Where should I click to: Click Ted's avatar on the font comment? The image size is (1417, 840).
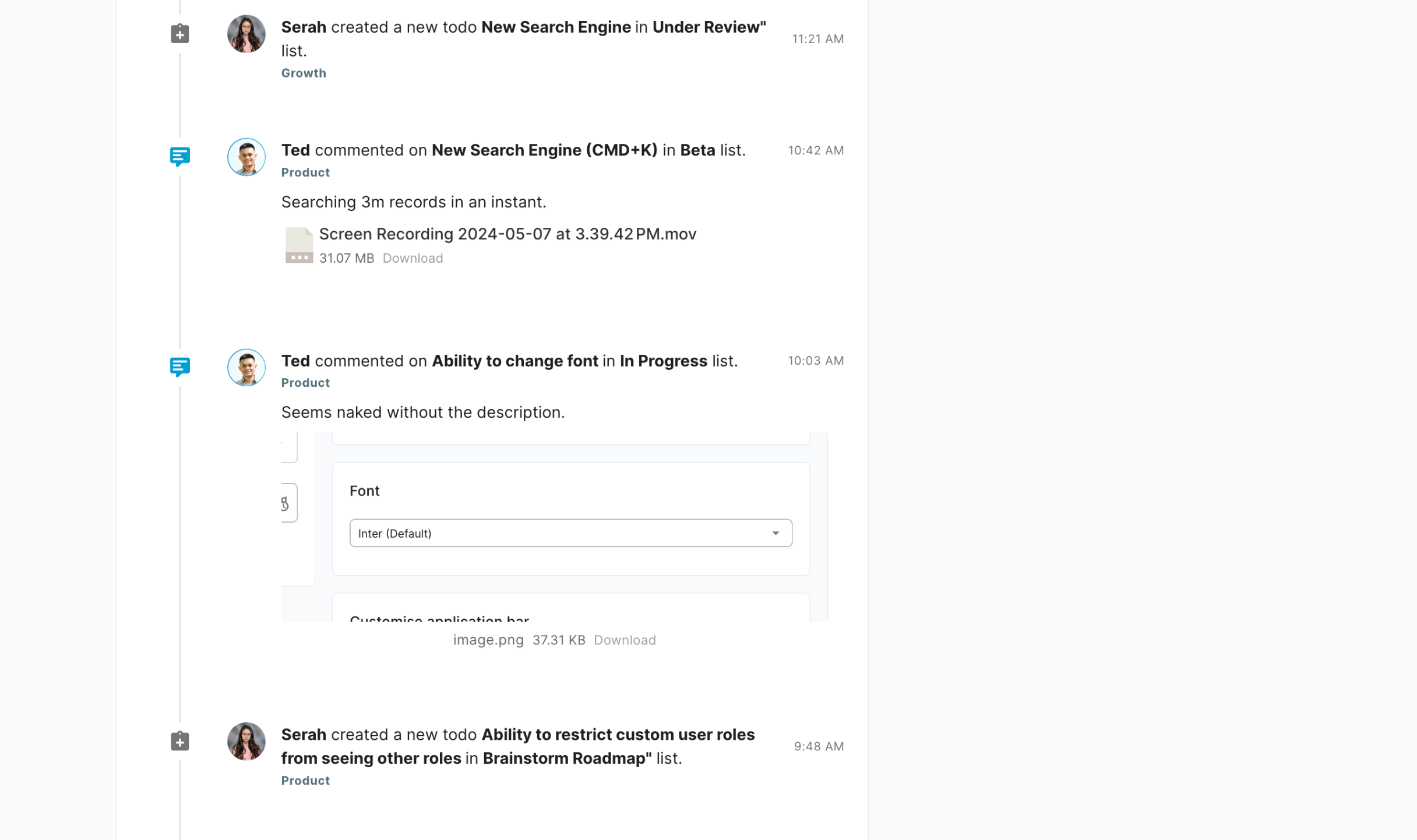tap(246, 368)
